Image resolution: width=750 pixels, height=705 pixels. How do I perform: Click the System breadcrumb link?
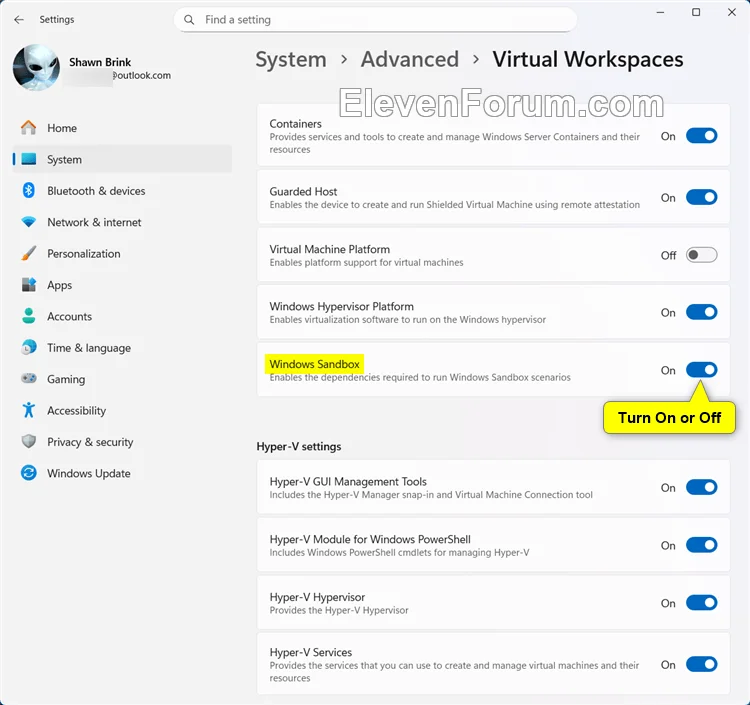(x=291, y=60)
